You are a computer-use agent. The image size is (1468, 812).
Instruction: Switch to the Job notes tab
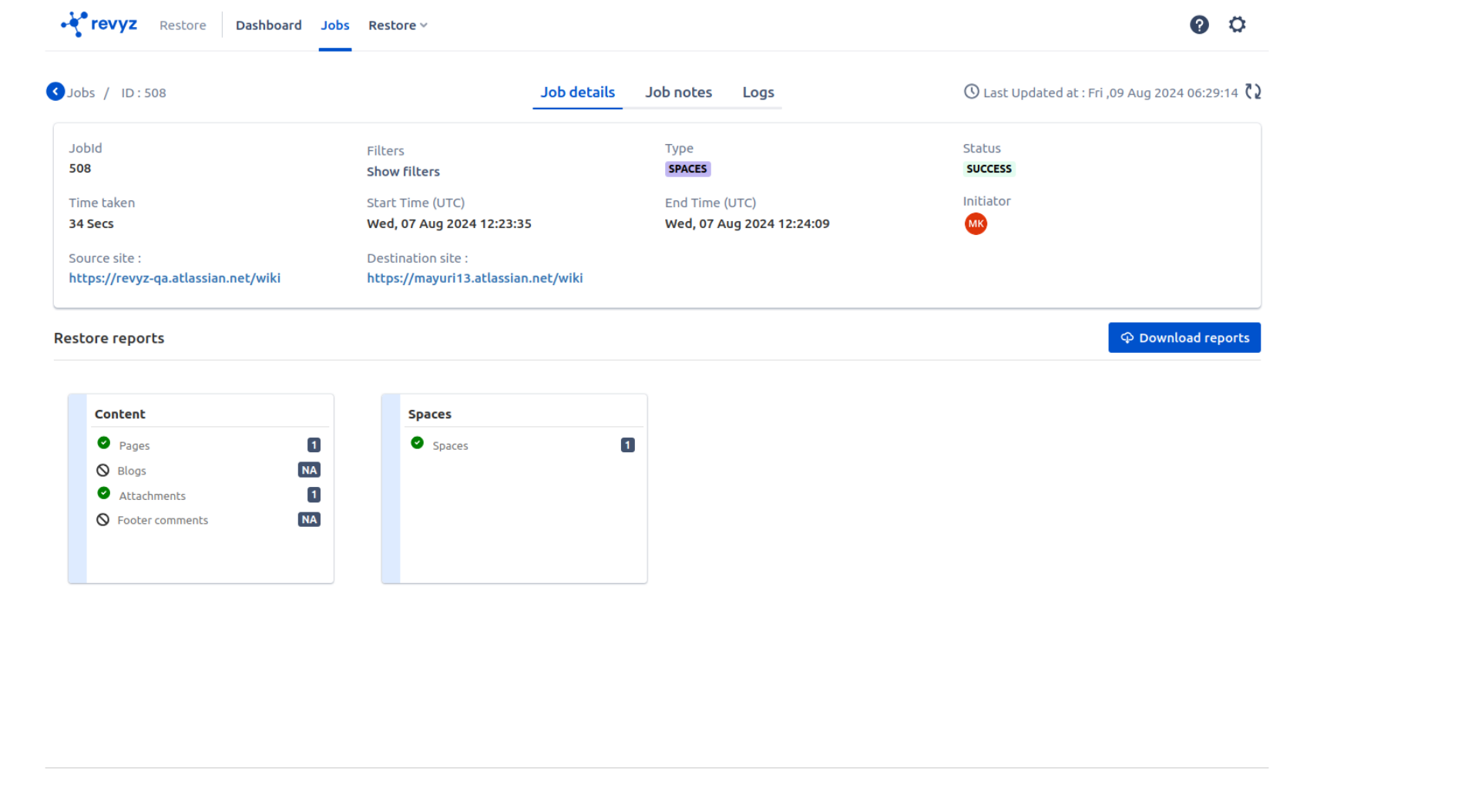(678, 92)
